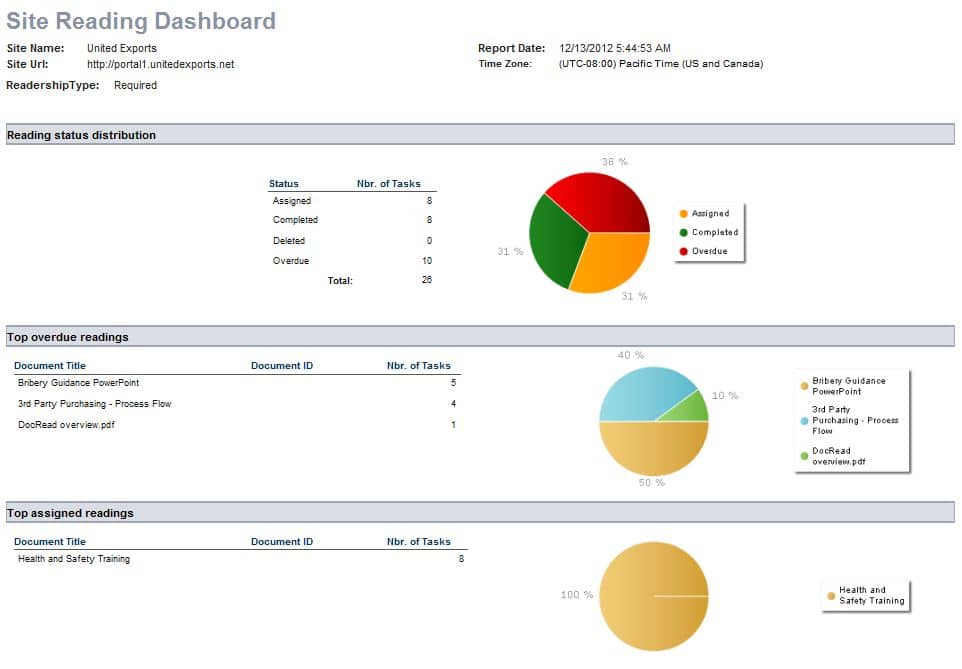
Task: Click the DocRead overview.pdf legend label
Action: (x=839, y=456)
